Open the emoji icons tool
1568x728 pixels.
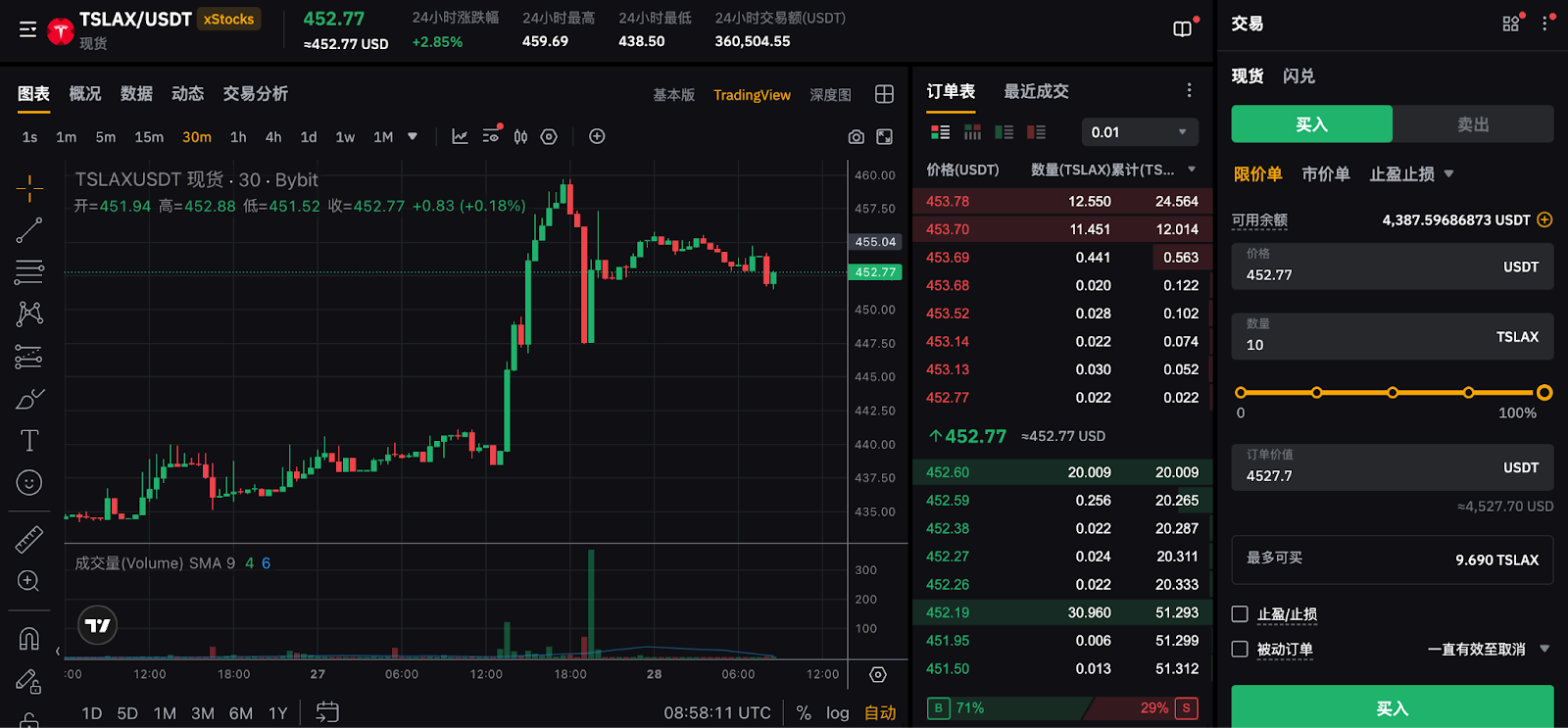29,483
